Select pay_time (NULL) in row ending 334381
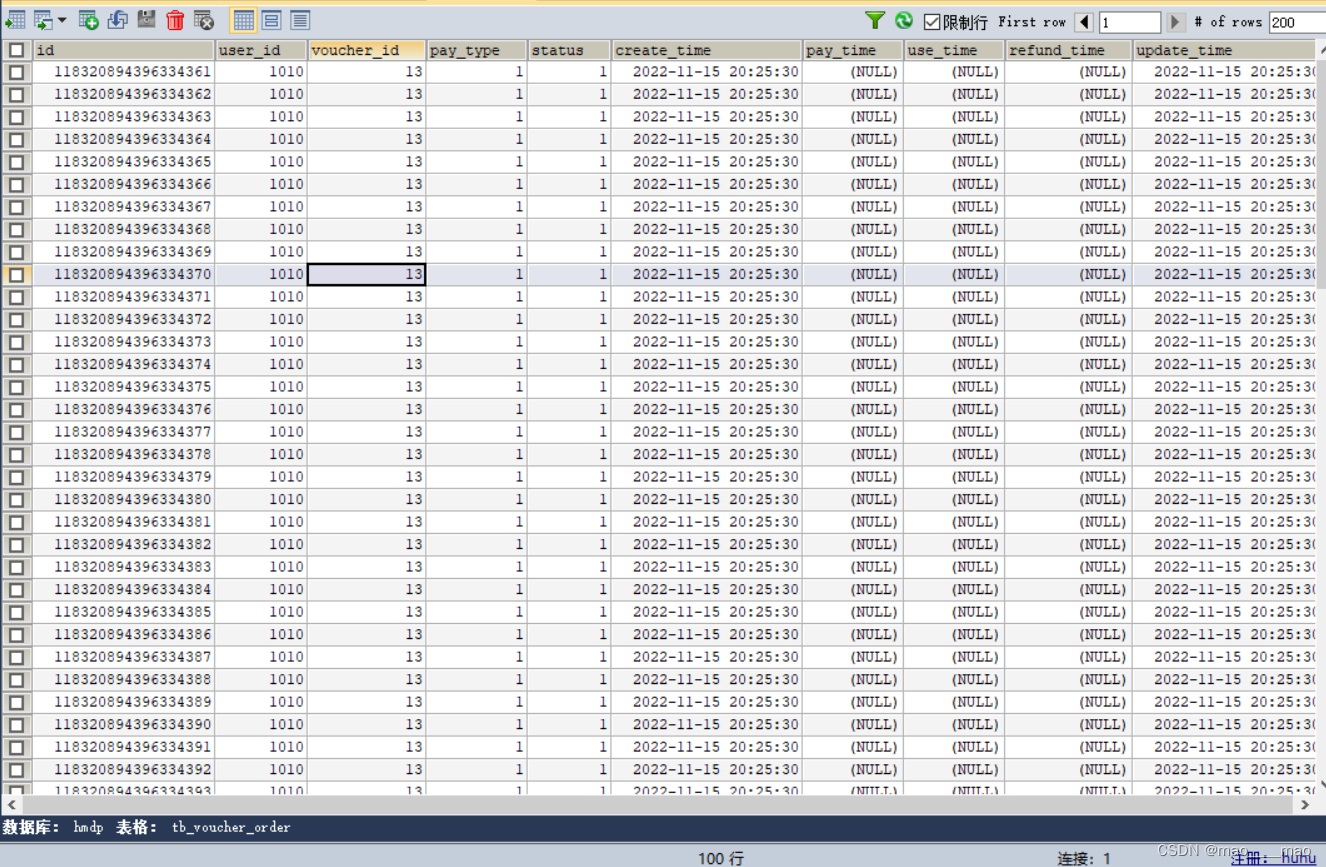Screen dimensions: 1326x867 853,522
